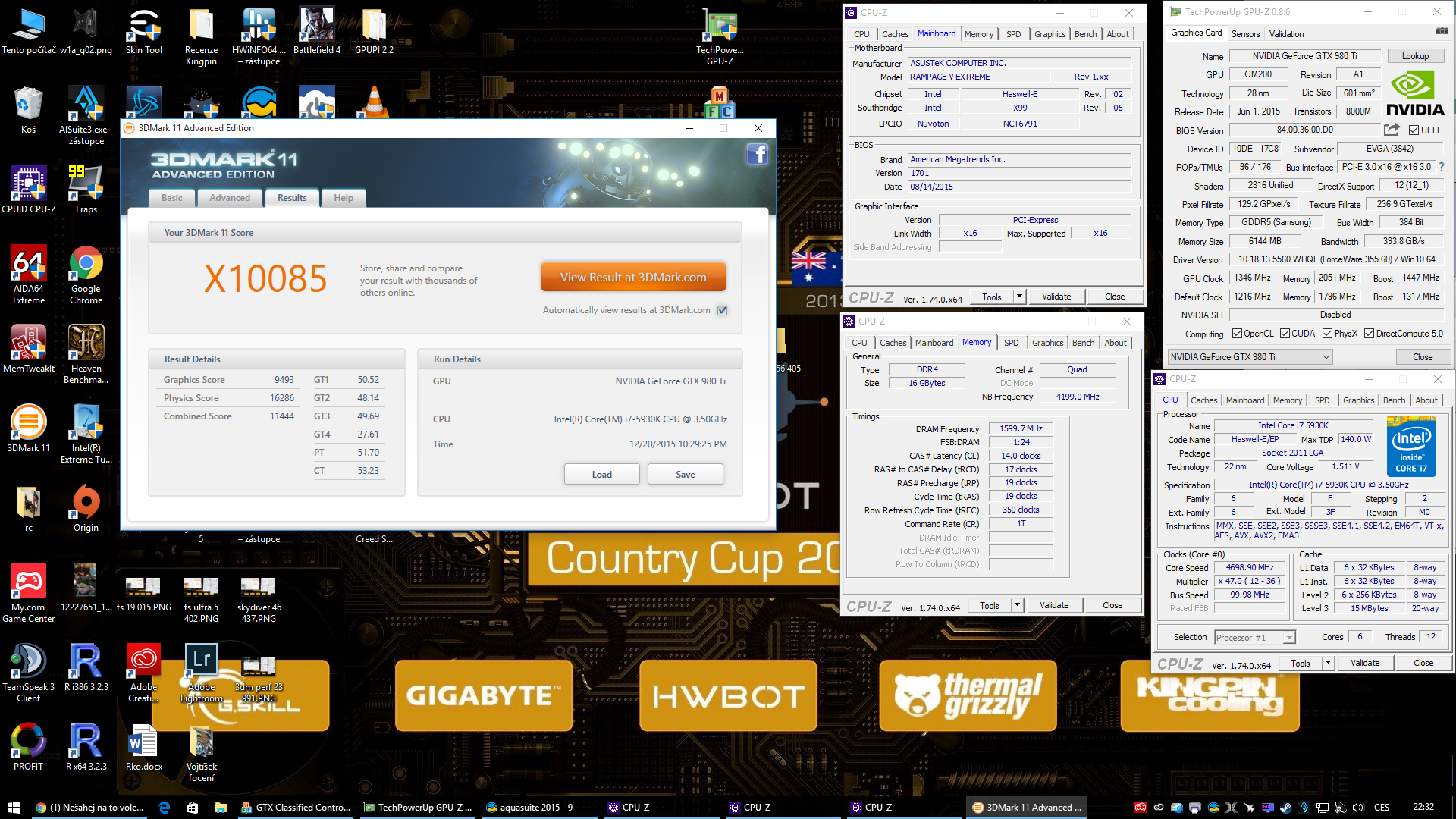Click the Save button in Run Details
This screenshot has width=1456, height=819.
(685, 475)
